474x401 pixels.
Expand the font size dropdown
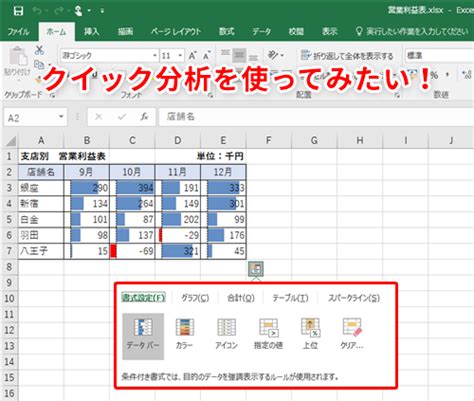180,55
